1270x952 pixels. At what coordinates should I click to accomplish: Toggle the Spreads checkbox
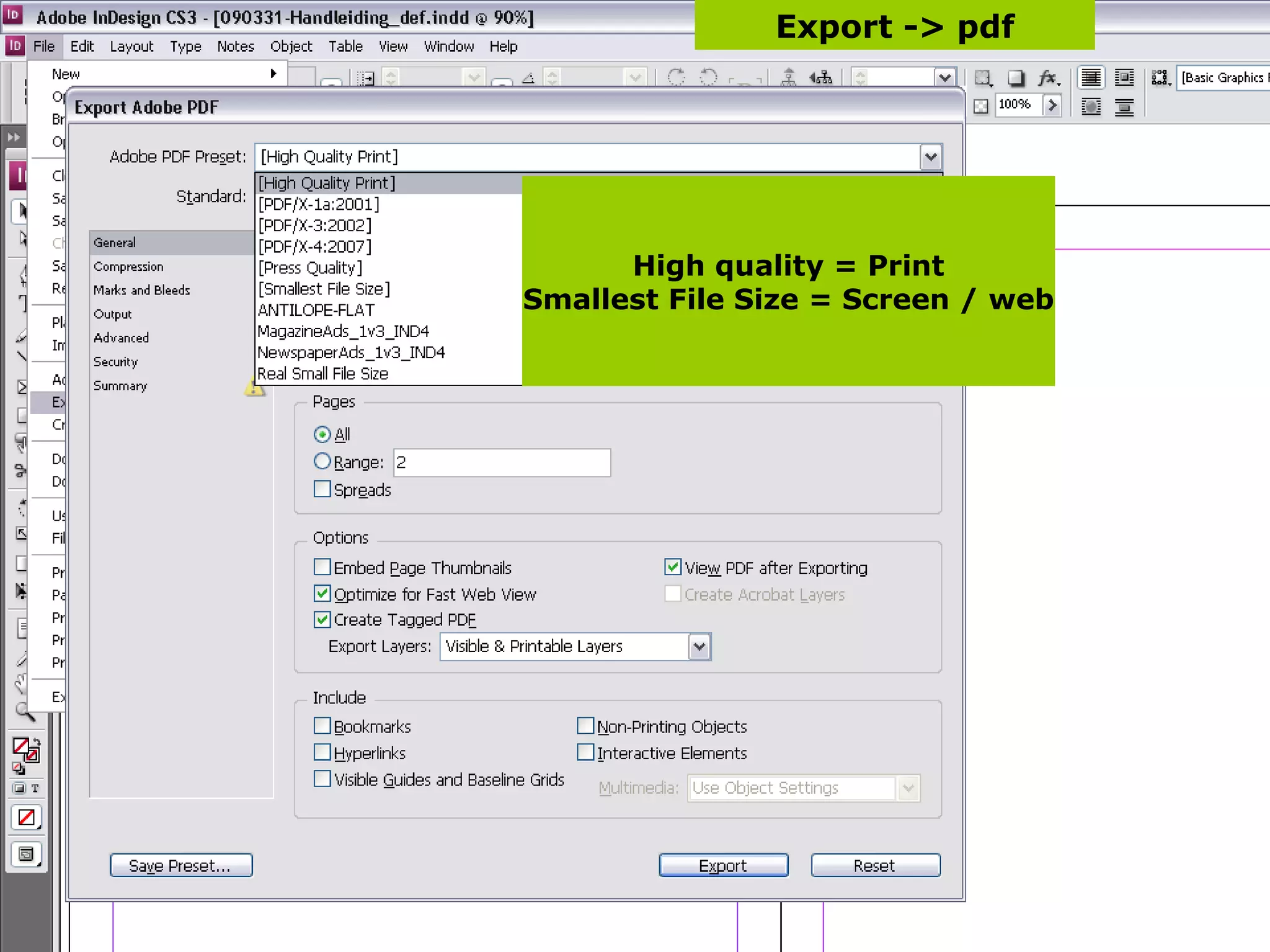(322, 489)
